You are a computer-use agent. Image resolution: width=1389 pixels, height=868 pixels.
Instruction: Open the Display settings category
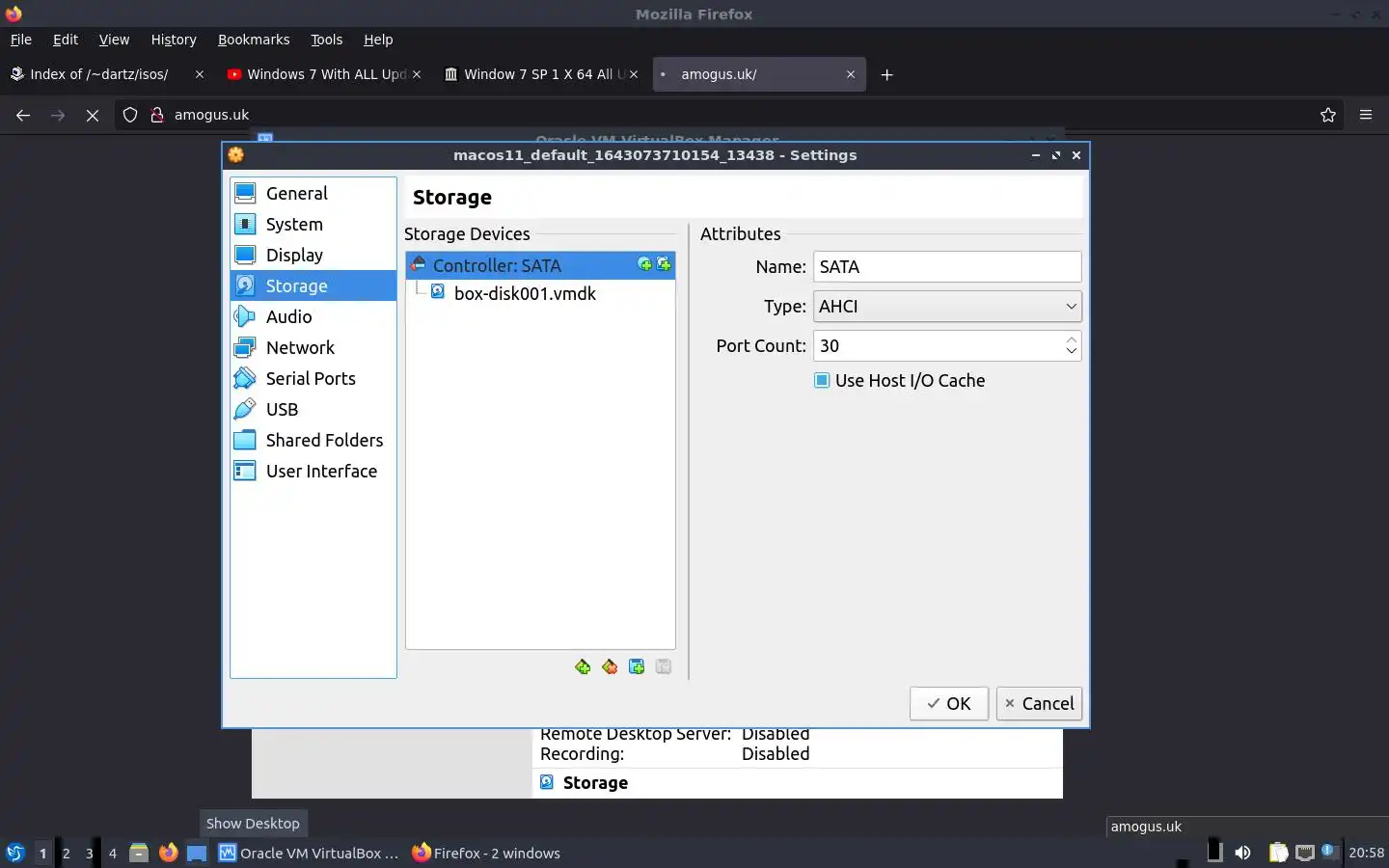(313, 255)
